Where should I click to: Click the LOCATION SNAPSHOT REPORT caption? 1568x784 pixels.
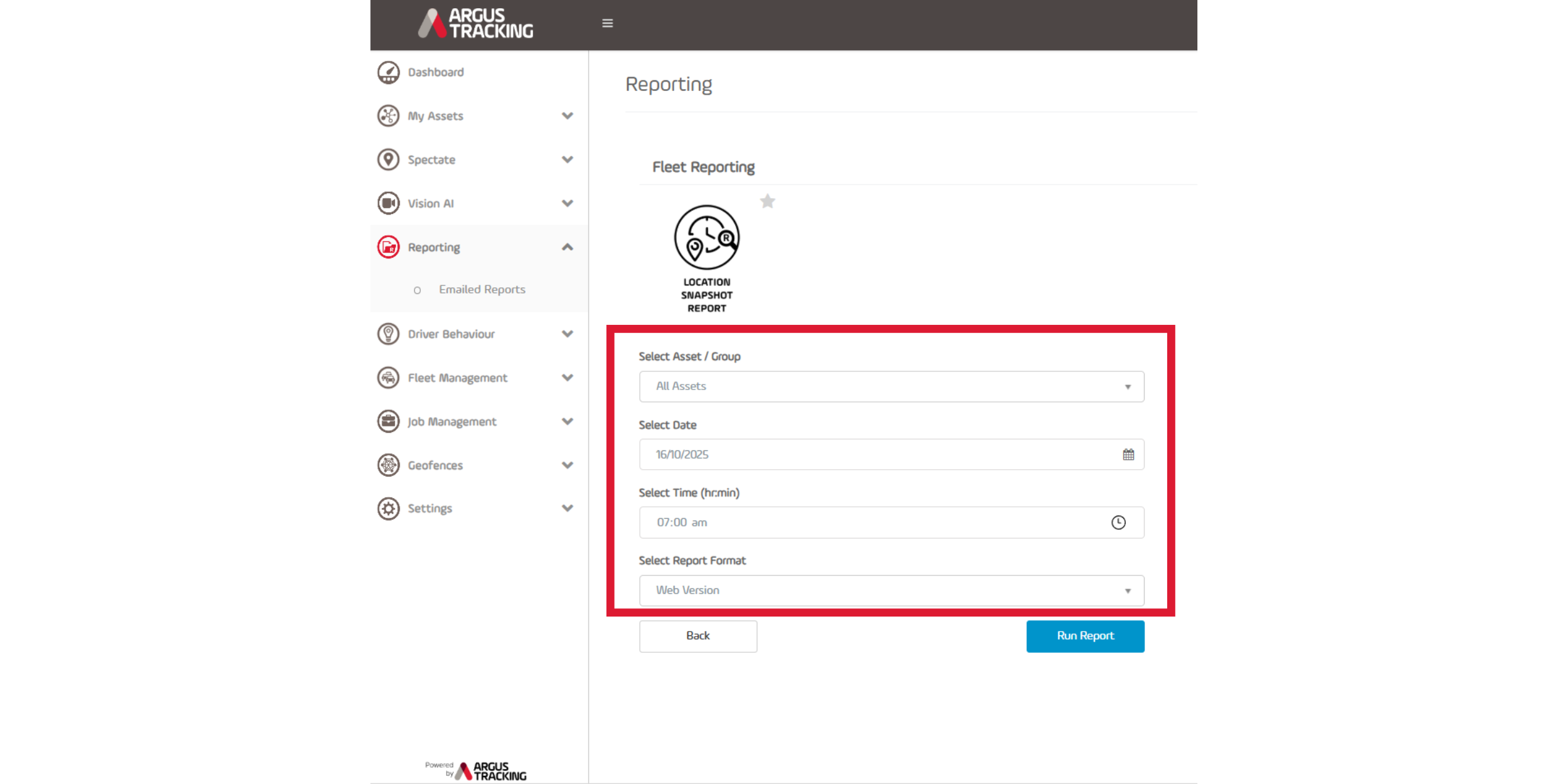707,295
